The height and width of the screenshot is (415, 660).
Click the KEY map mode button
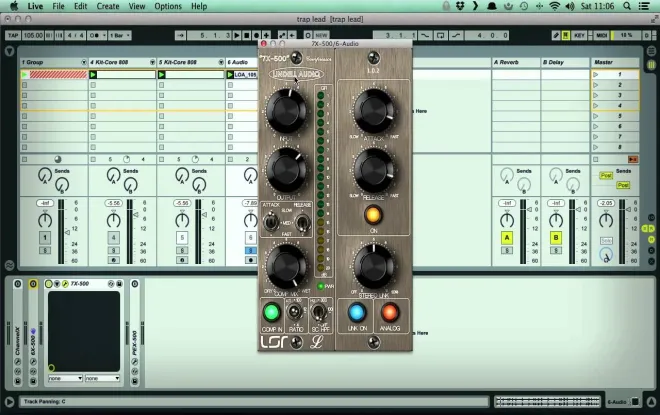(579, 35)
